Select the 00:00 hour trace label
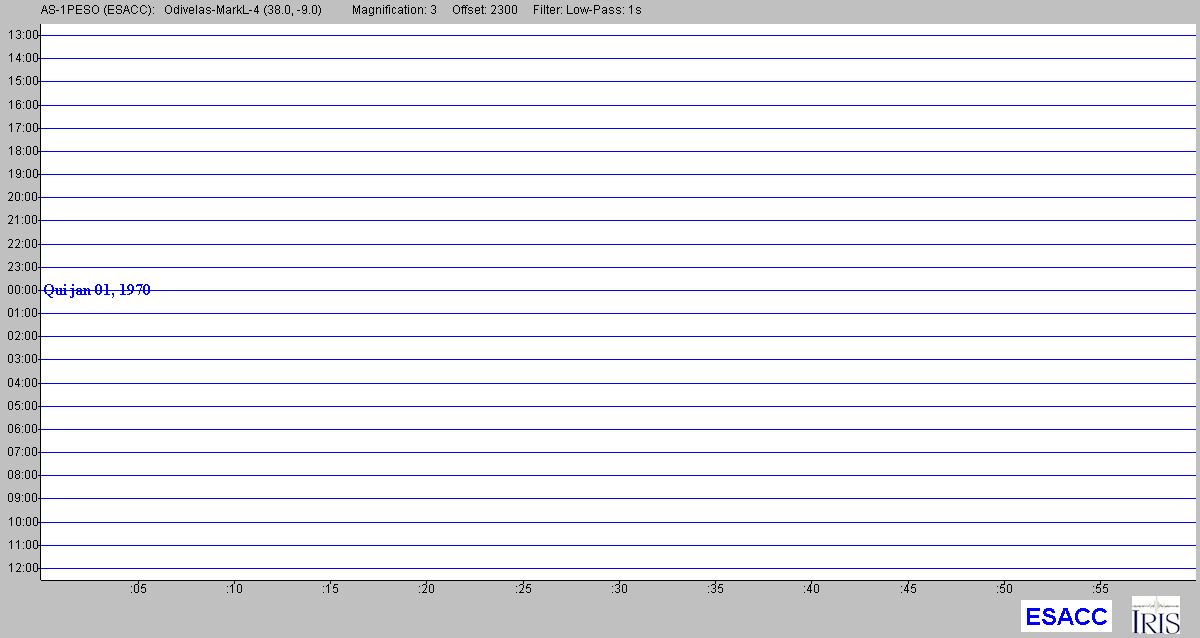This screenshot has width=1200, height=638. [22, 290]
